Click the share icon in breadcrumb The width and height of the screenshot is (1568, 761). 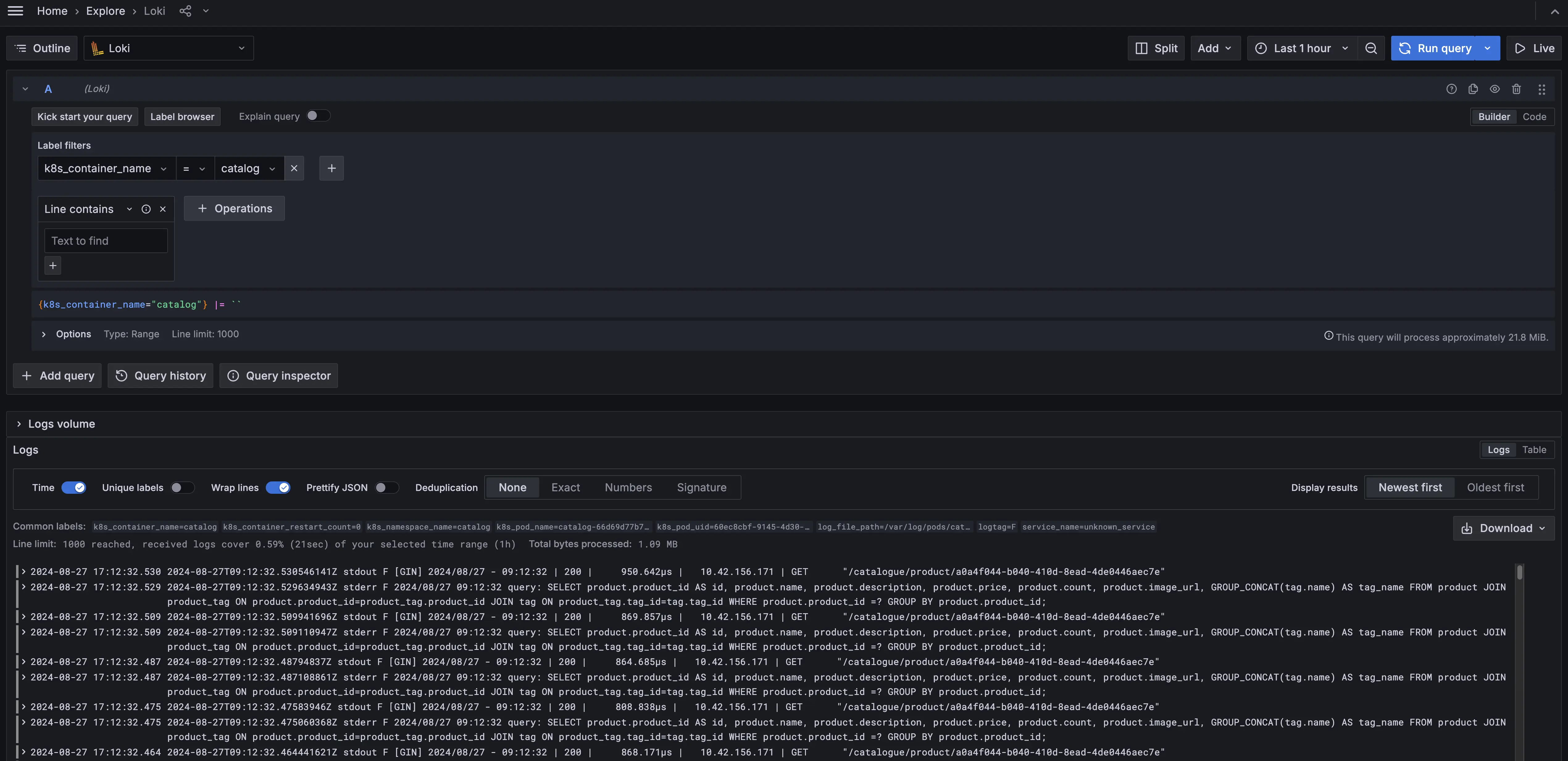click(185, 11)
